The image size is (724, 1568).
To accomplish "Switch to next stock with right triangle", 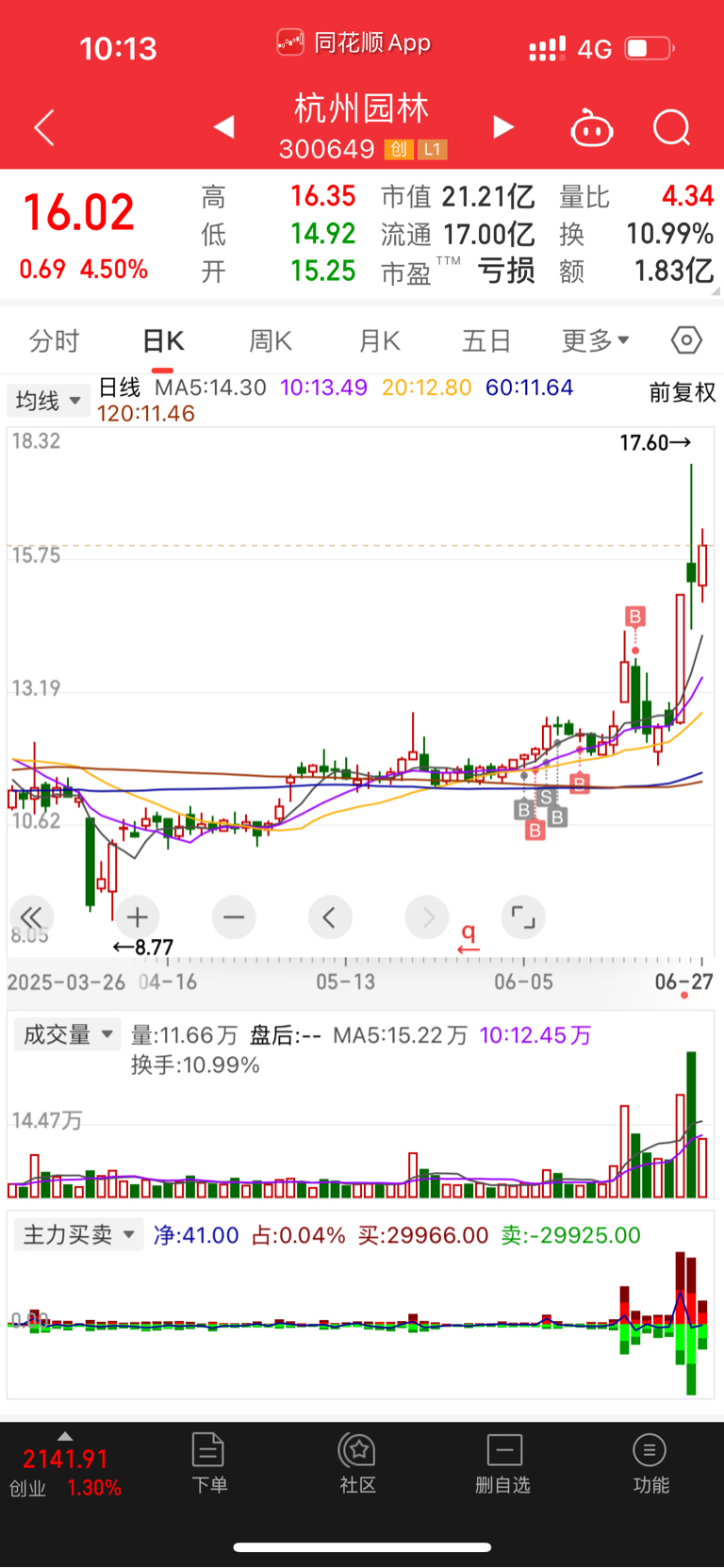I will point(503,127).
